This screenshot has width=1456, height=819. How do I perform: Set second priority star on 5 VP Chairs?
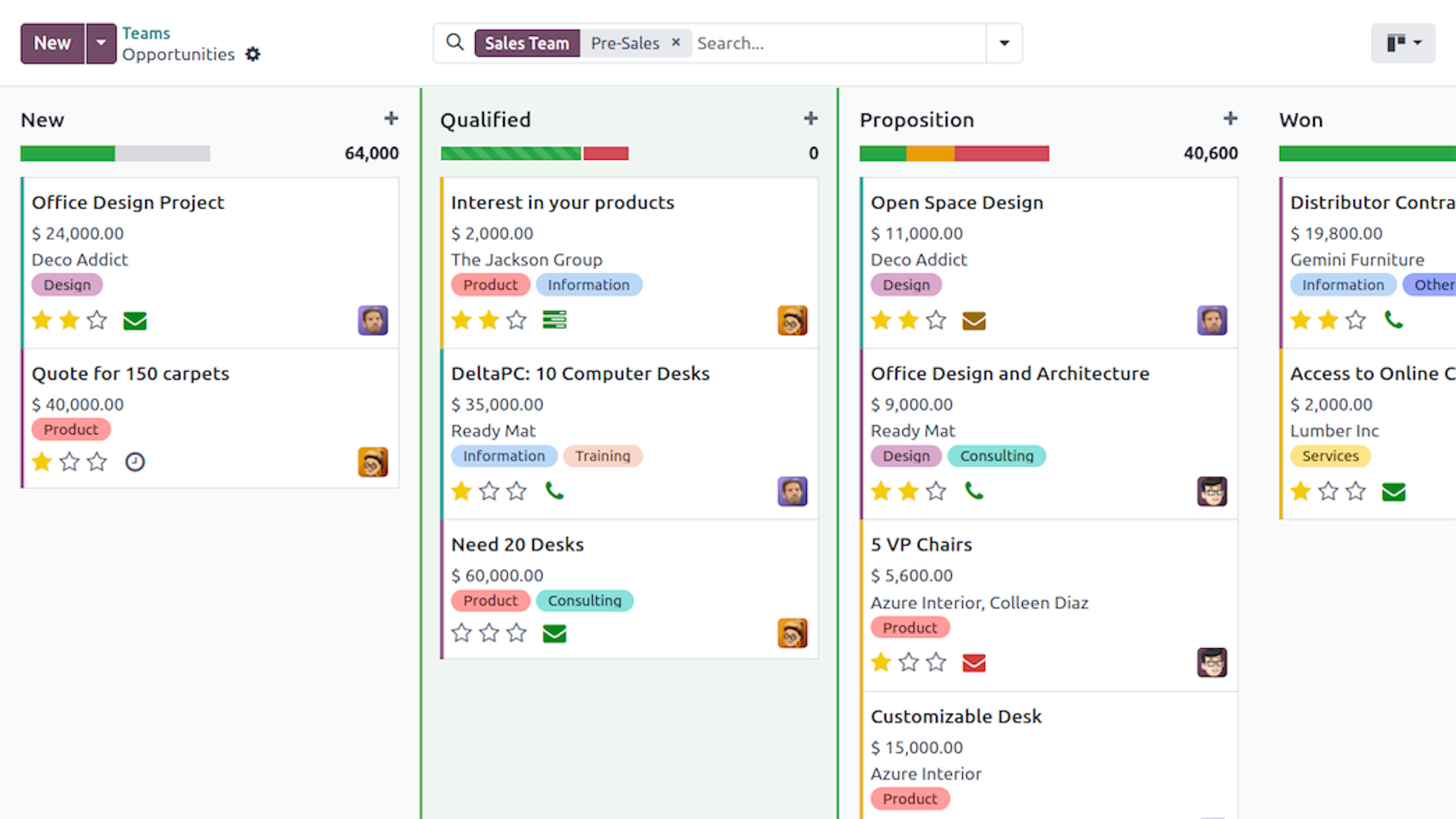click(908, 662)
